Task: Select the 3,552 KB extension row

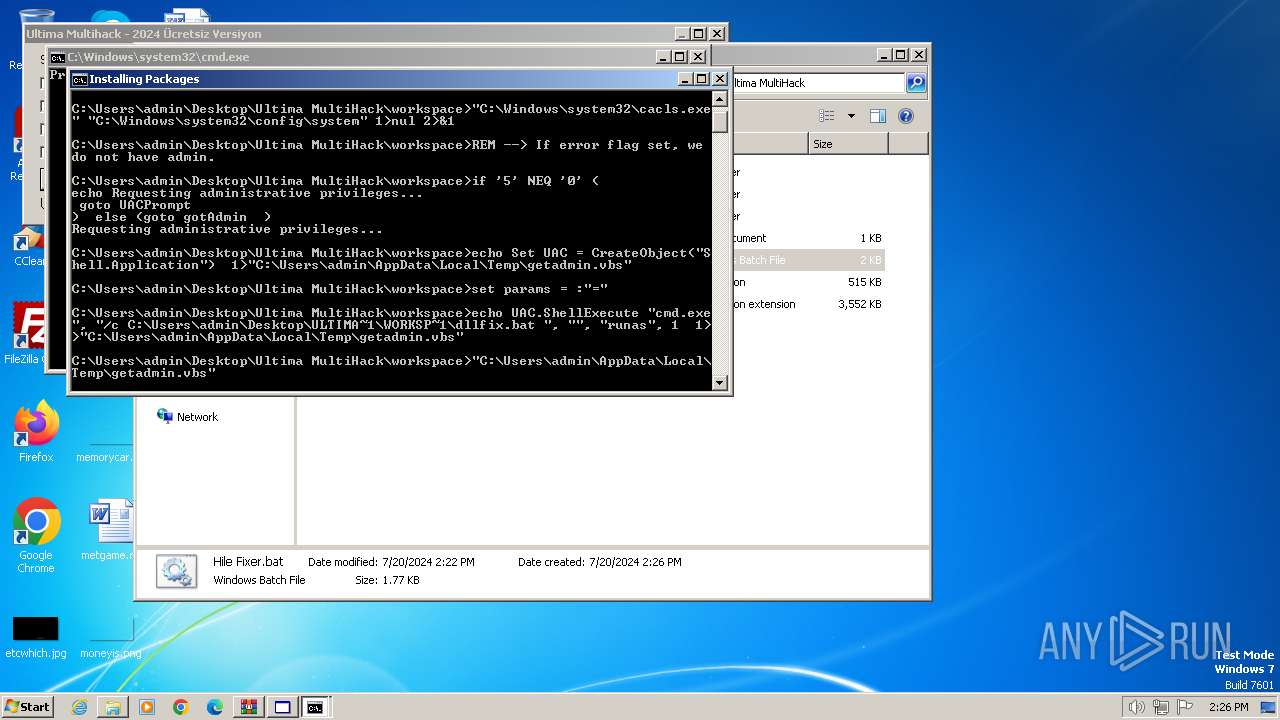Action: [x=807, y=304]
